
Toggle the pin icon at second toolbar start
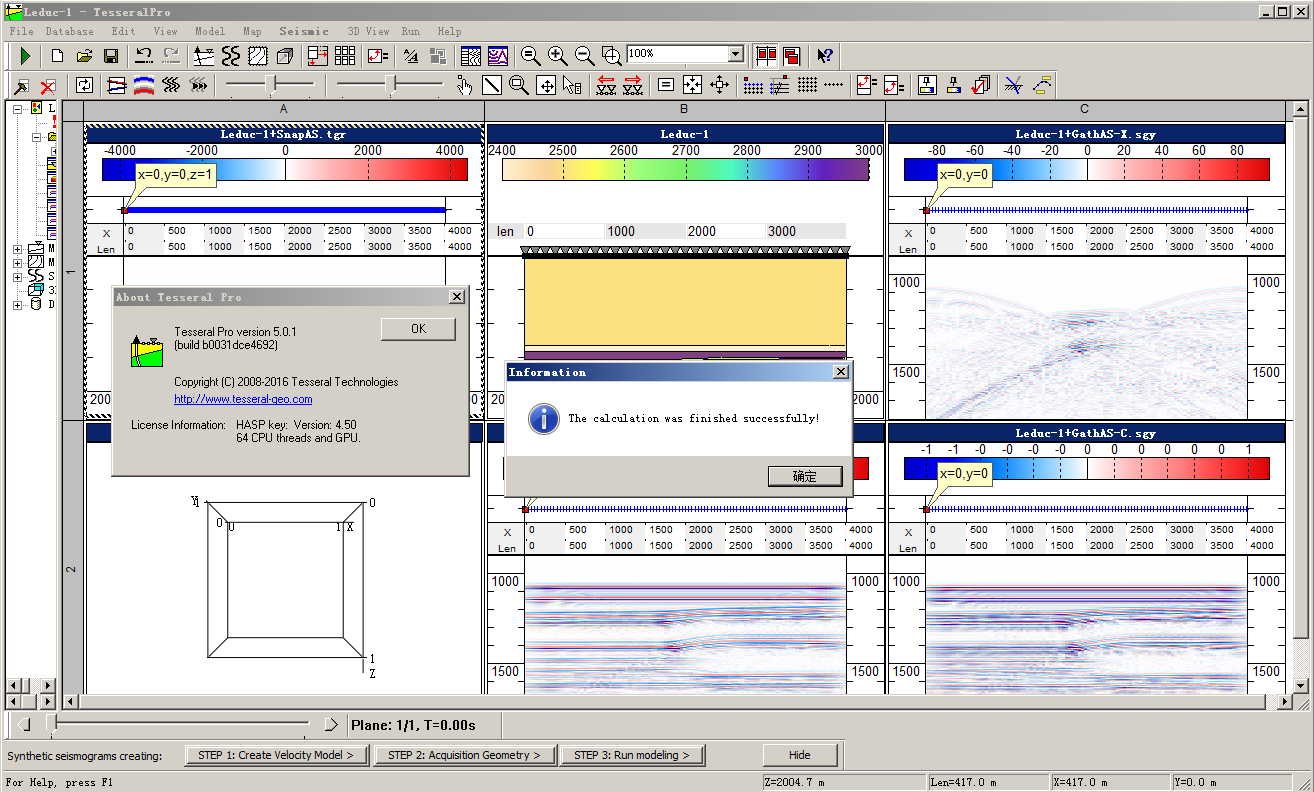[20, 86]
